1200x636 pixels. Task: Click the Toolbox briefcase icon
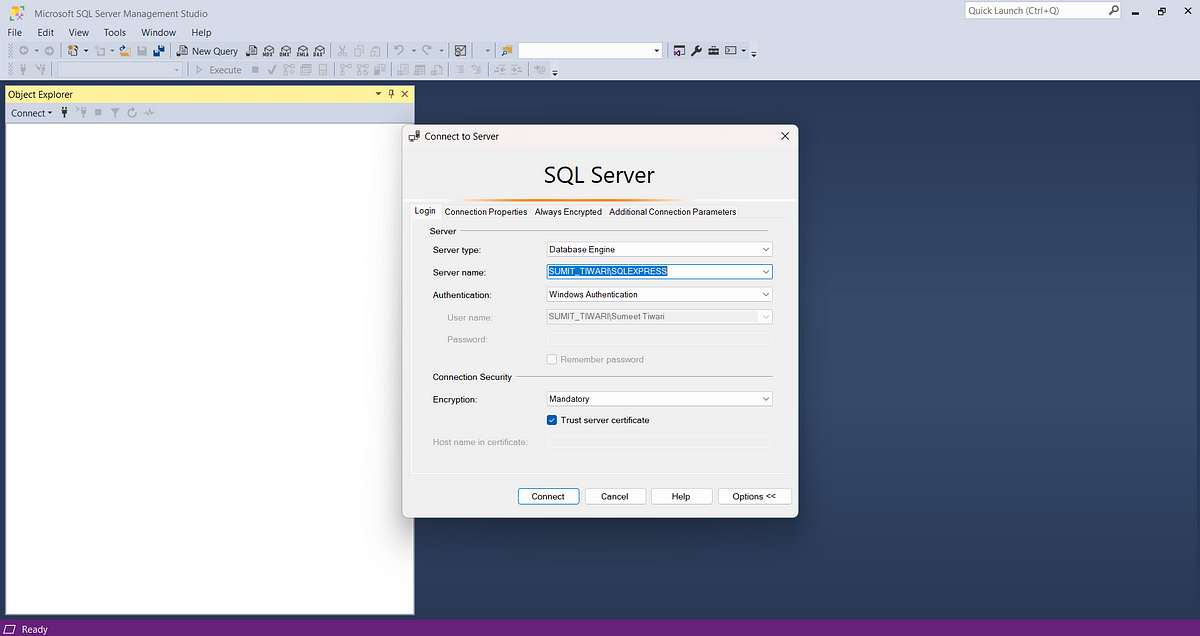[x=714, y=50]
